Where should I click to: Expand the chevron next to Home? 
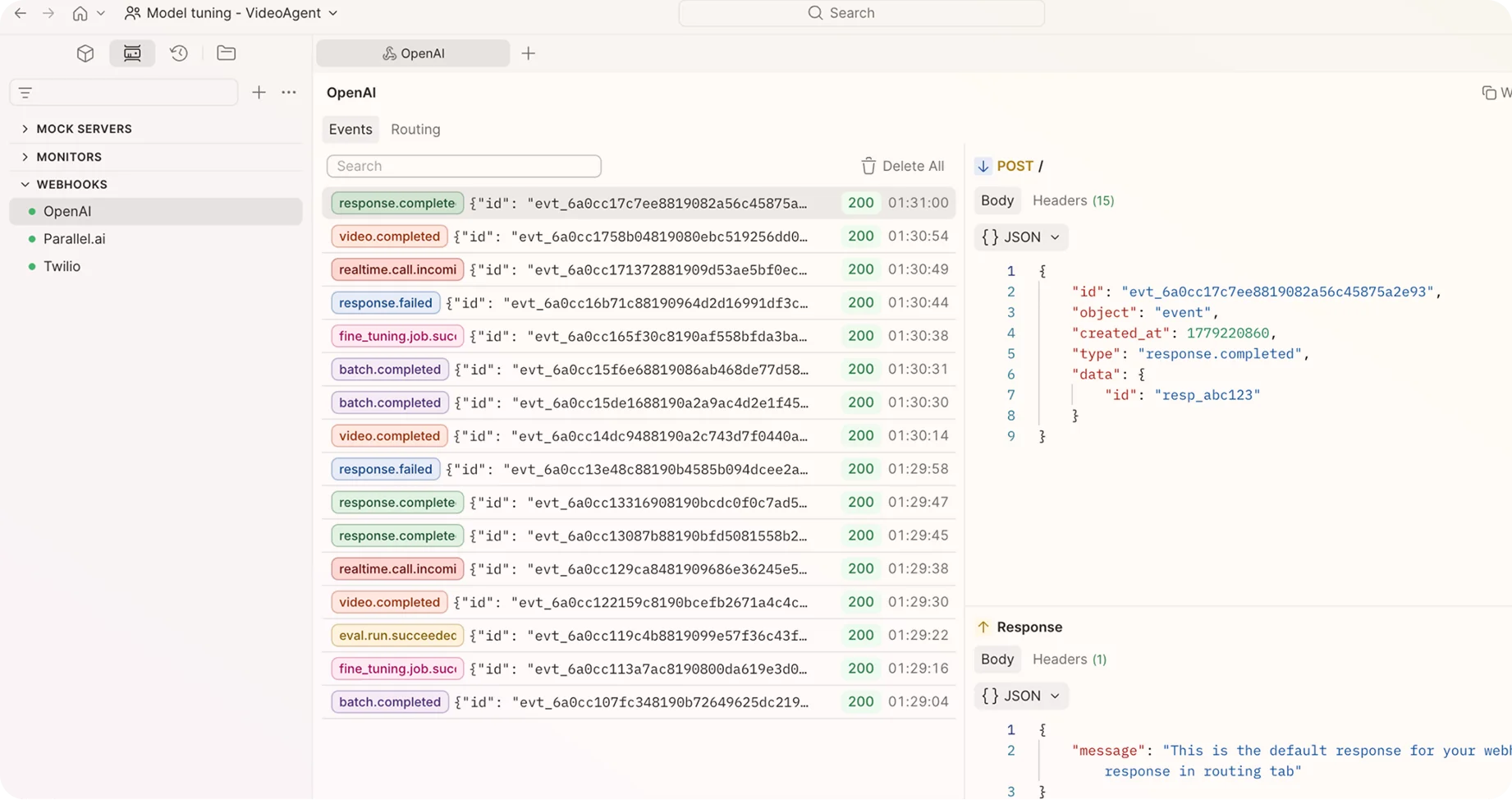(100, 13)
